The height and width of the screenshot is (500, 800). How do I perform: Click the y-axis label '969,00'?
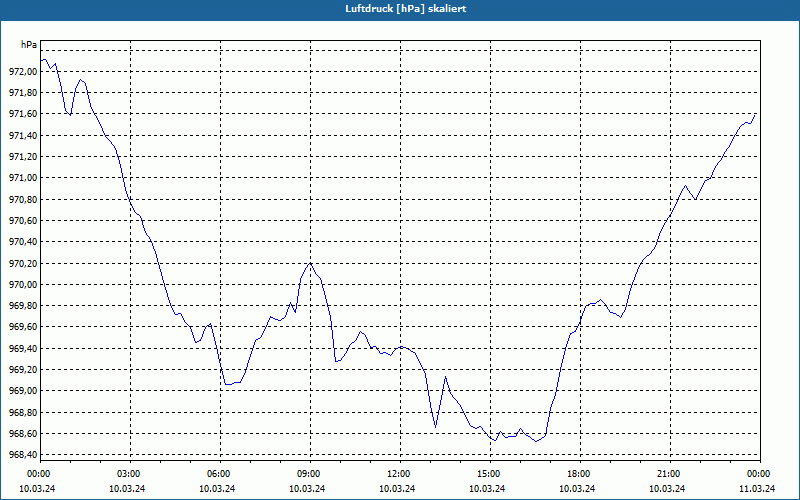pos(23,391)
